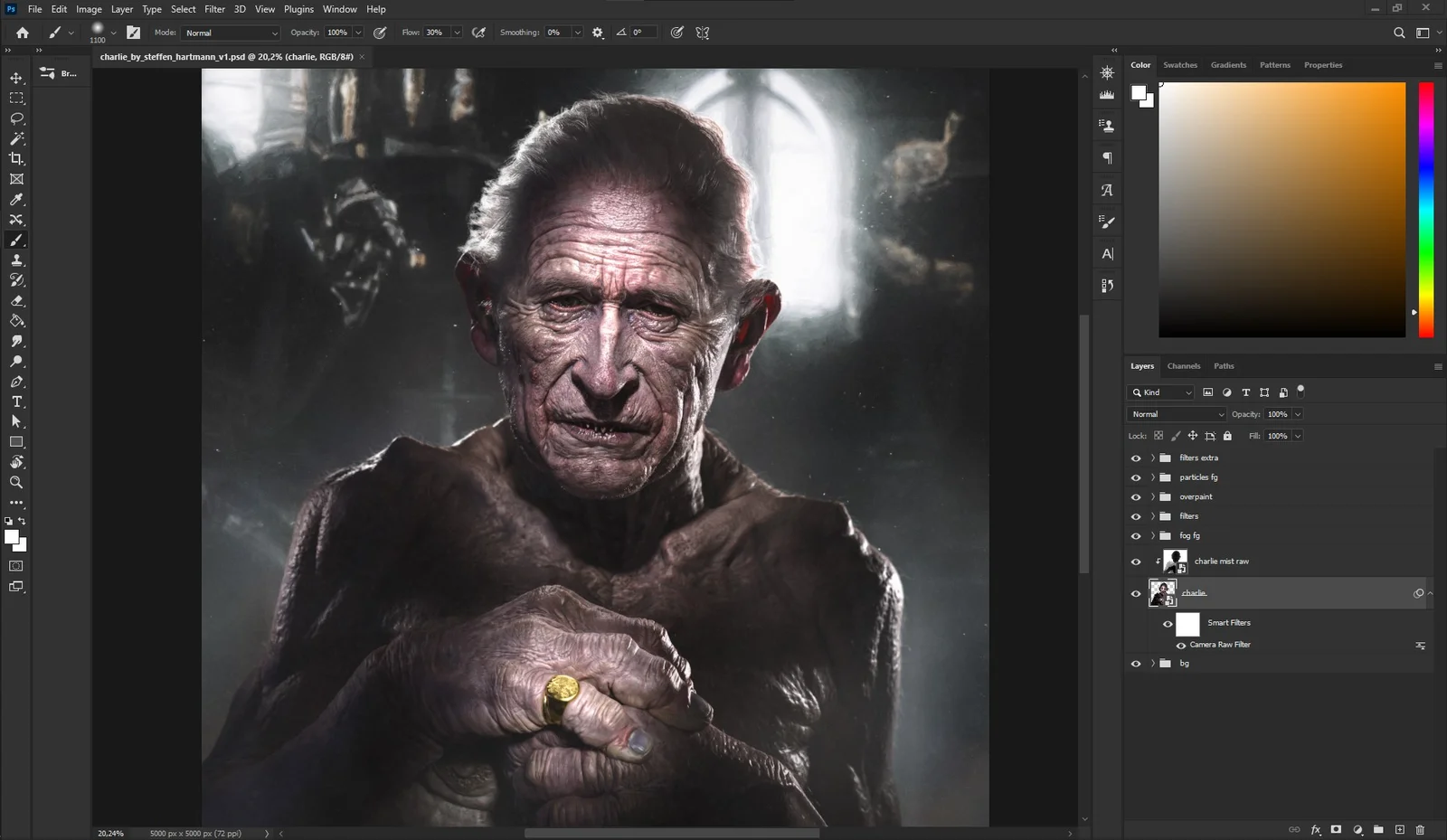Click the default foreground swatch in the color picker
This screenshot has height=840, width=1447.
[x=1138, y=93]
